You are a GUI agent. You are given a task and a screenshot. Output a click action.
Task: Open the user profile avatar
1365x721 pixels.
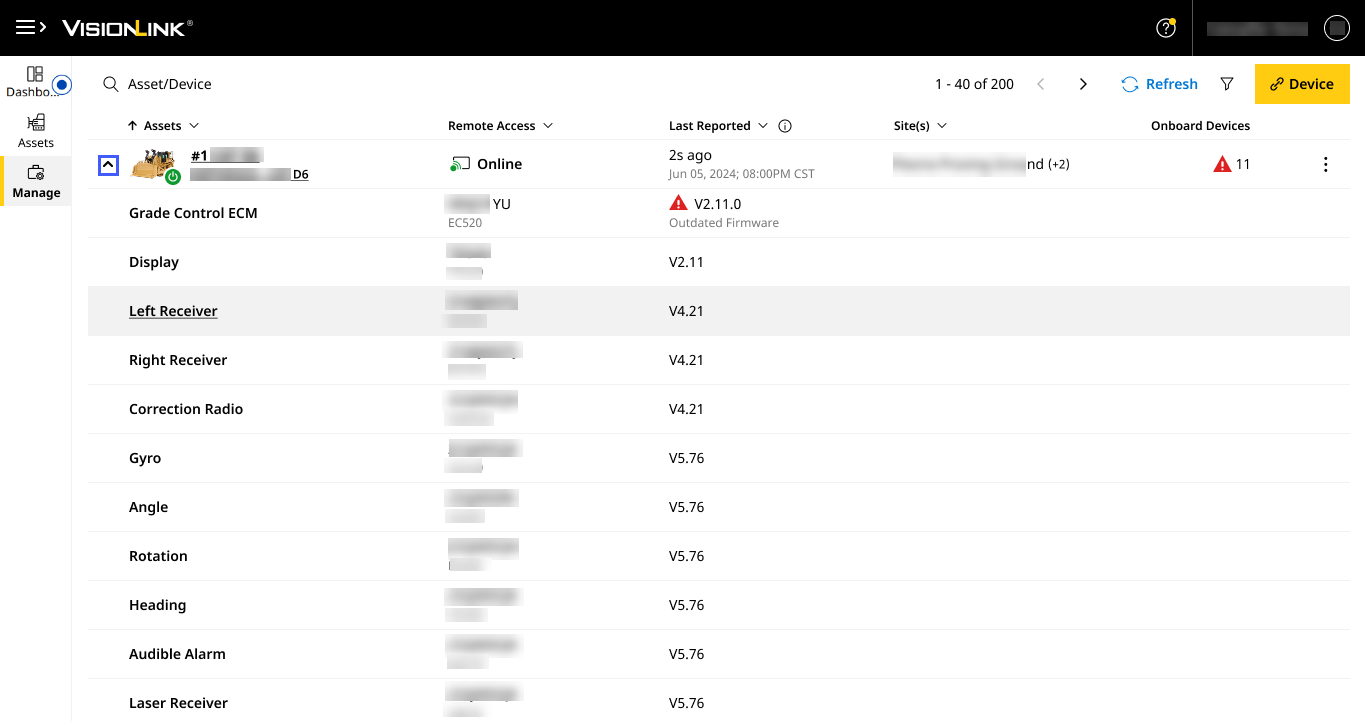[x=1336, y=28]
